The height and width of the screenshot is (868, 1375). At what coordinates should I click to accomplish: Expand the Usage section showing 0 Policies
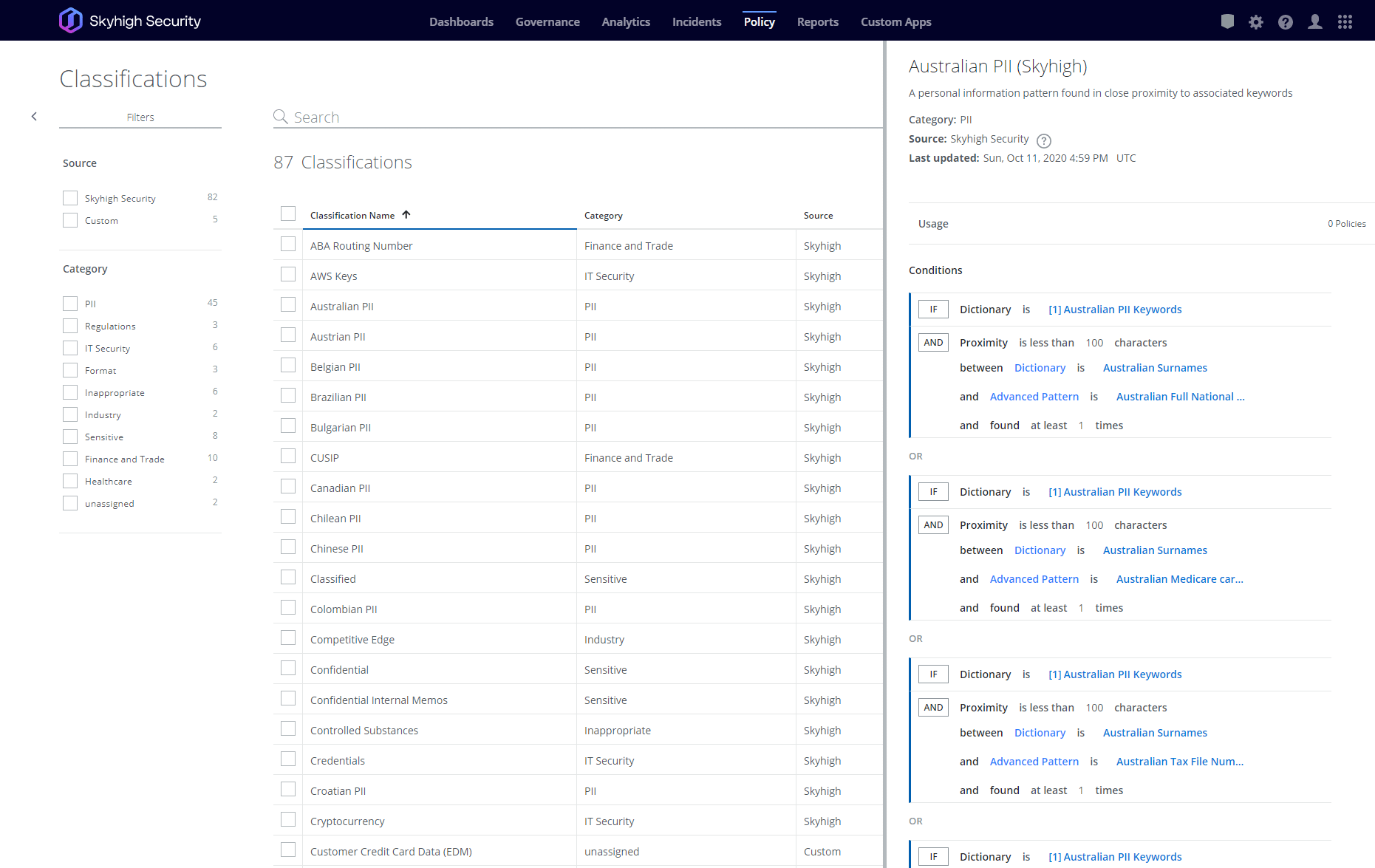pyautogui.click(x=933, y=223)
